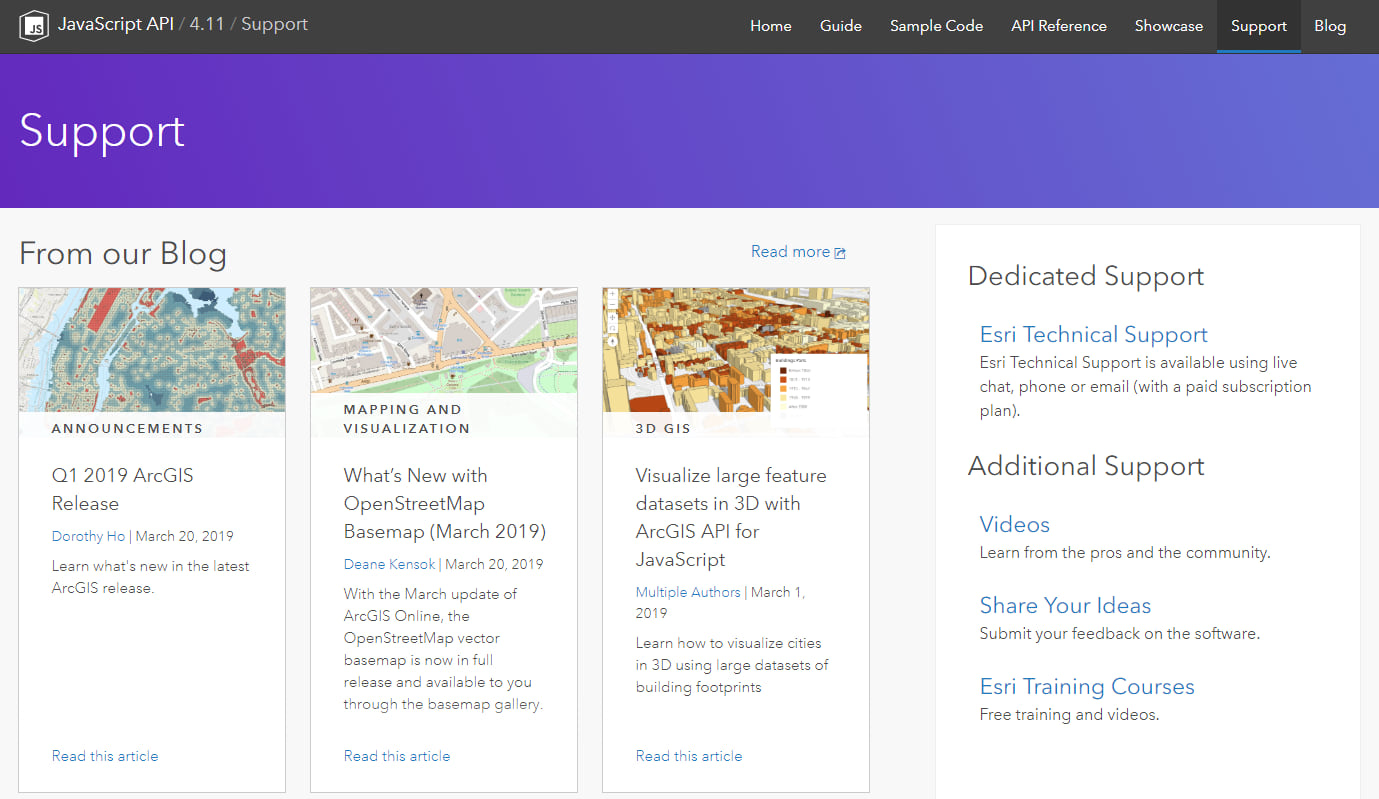Click the text 'Submit your feedback on the software.'

[1120, 633]
